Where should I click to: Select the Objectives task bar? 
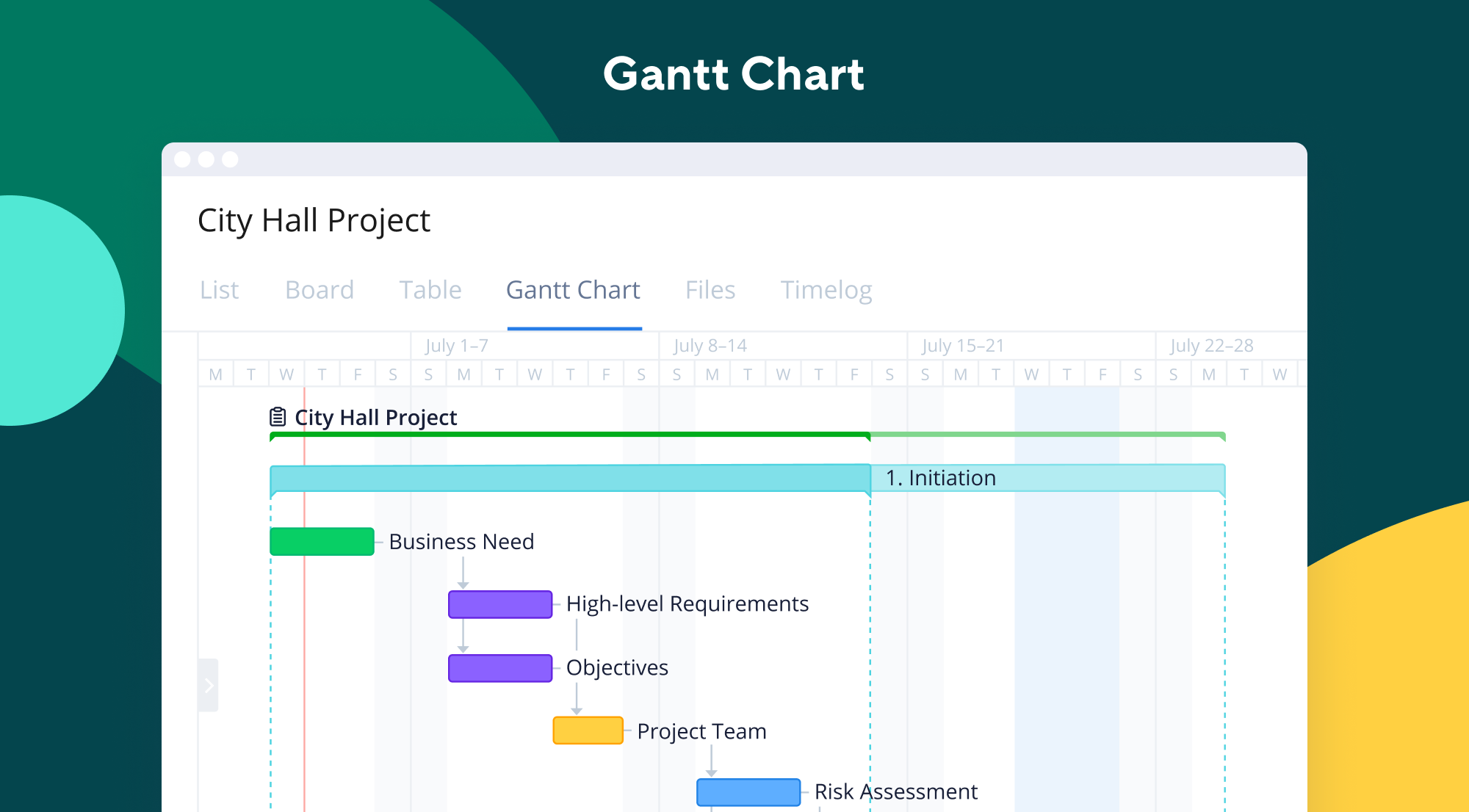(x=499, y=667)
